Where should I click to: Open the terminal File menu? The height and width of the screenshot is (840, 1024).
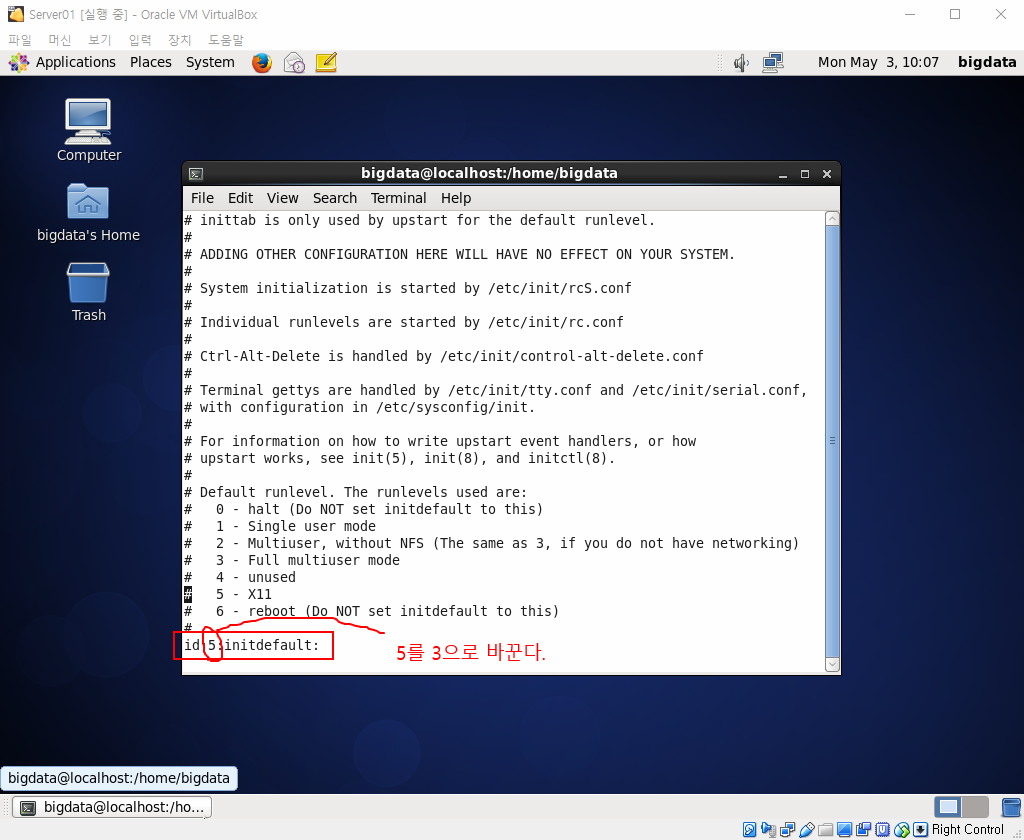pos(202,198)
